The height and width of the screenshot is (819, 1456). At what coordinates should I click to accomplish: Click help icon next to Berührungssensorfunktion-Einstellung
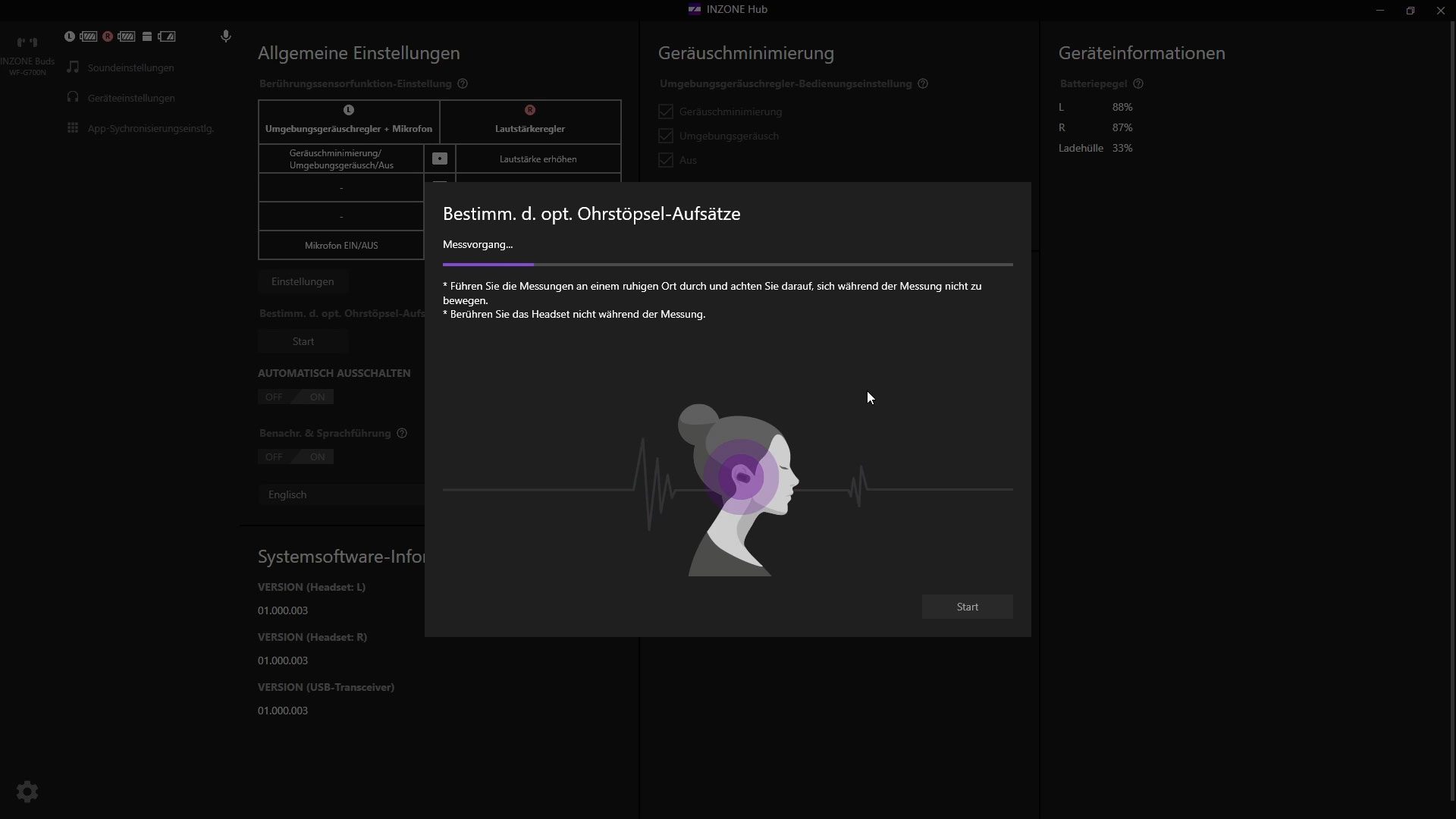click(463, 83)
